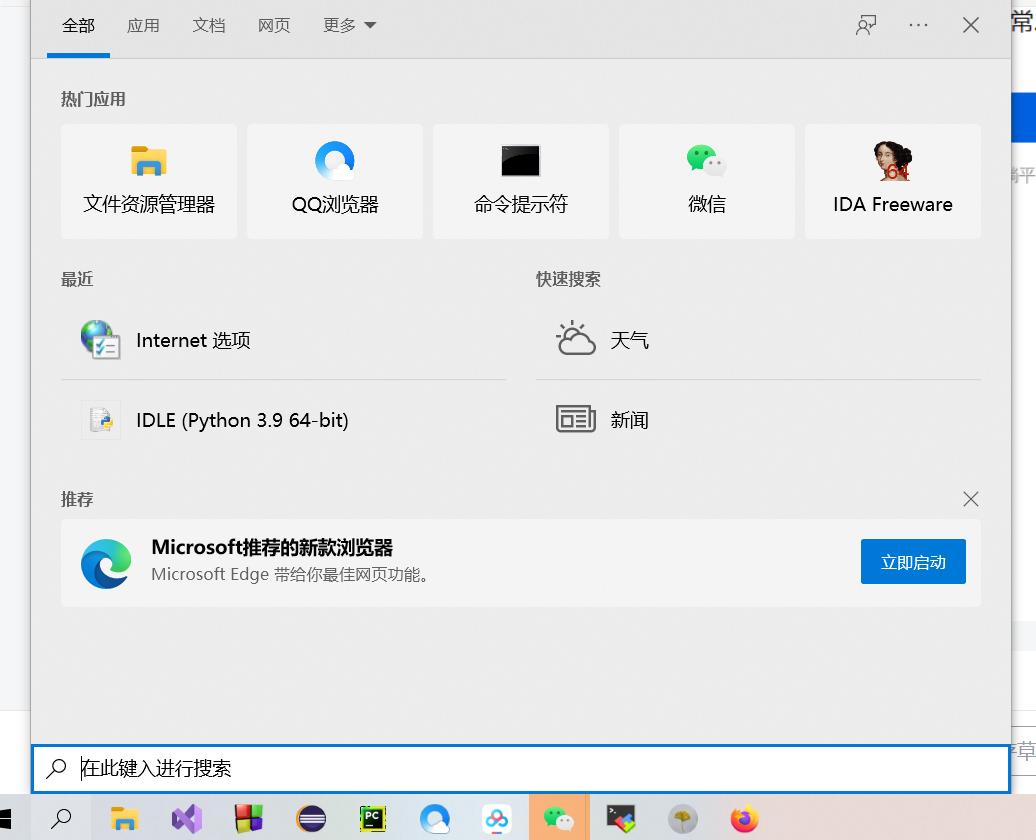Viewport: 1036px width, 840px height.
Task: Open Baidu Netdisk on the taskbar
Action: pos(497,820)
